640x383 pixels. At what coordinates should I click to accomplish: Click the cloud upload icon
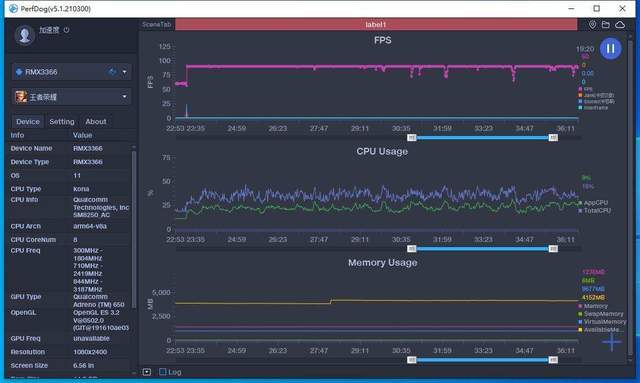(x=620, y=24)
